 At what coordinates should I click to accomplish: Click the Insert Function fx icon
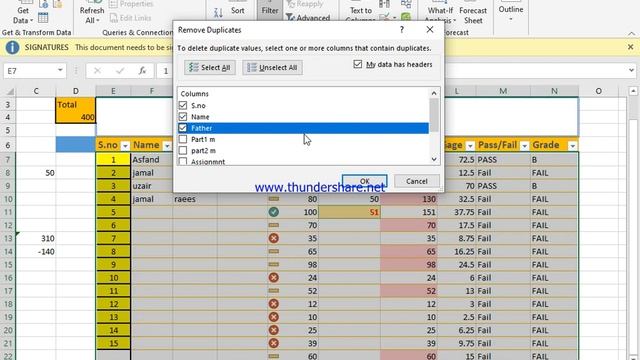coord(142,71)
